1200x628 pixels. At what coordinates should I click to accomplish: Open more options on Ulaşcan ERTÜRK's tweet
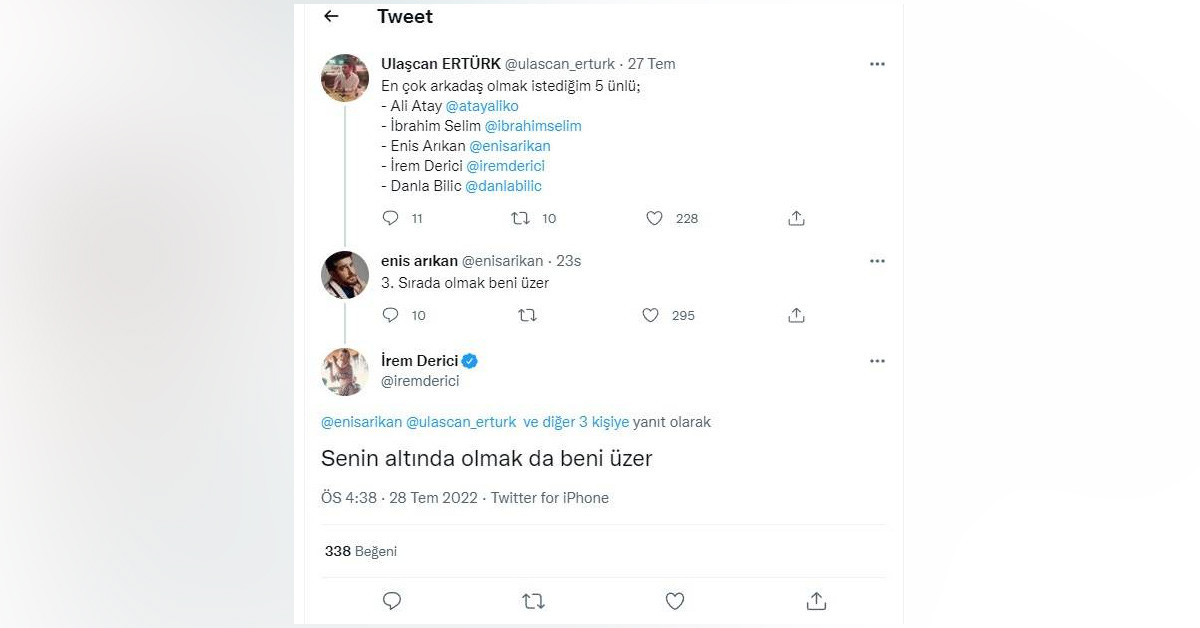877,63
